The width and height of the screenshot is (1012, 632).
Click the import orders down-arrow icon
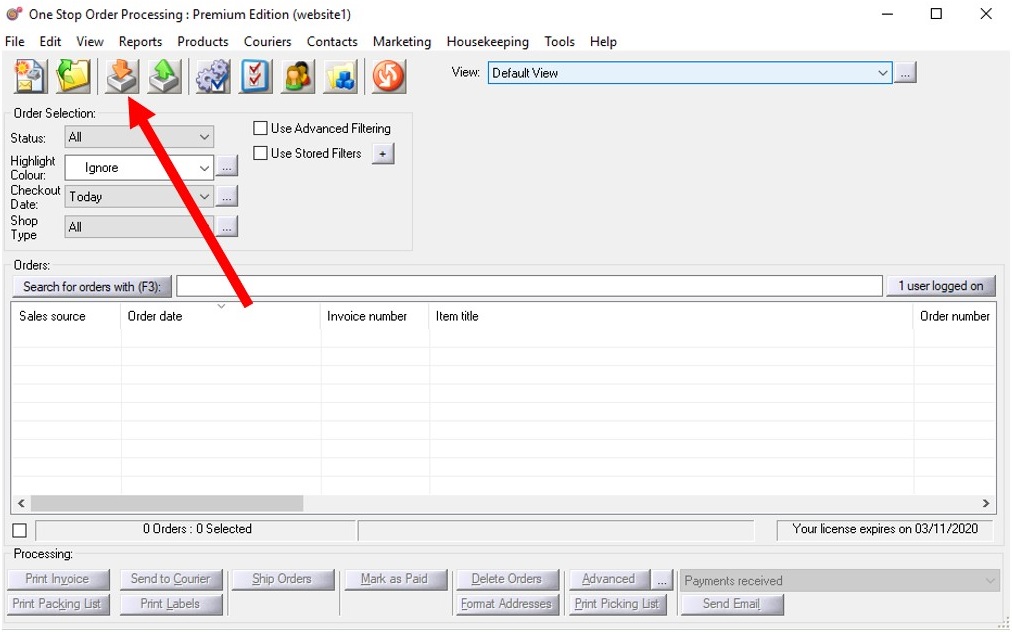tap(122, 76)
